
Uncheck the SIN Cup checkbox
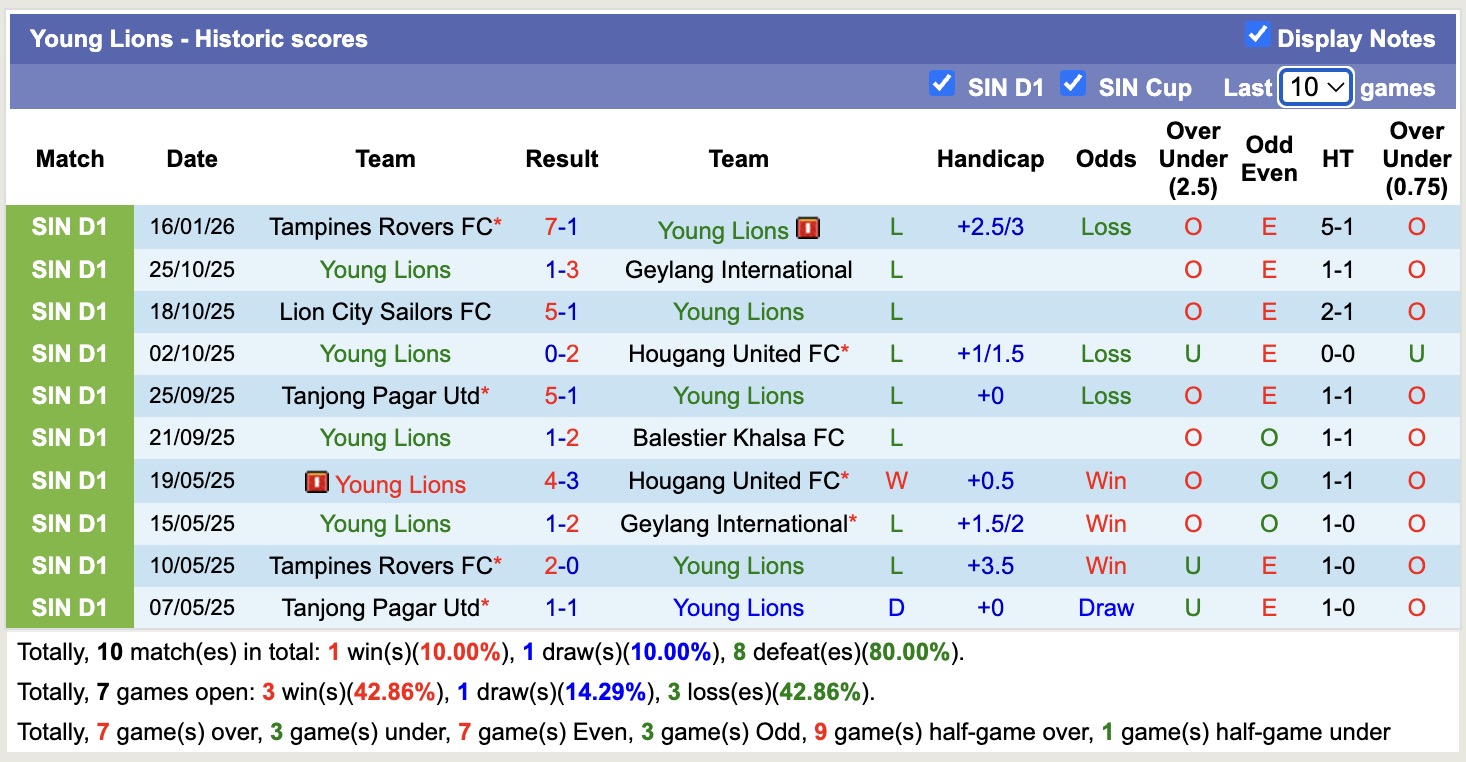click(x=1073, y=85)
